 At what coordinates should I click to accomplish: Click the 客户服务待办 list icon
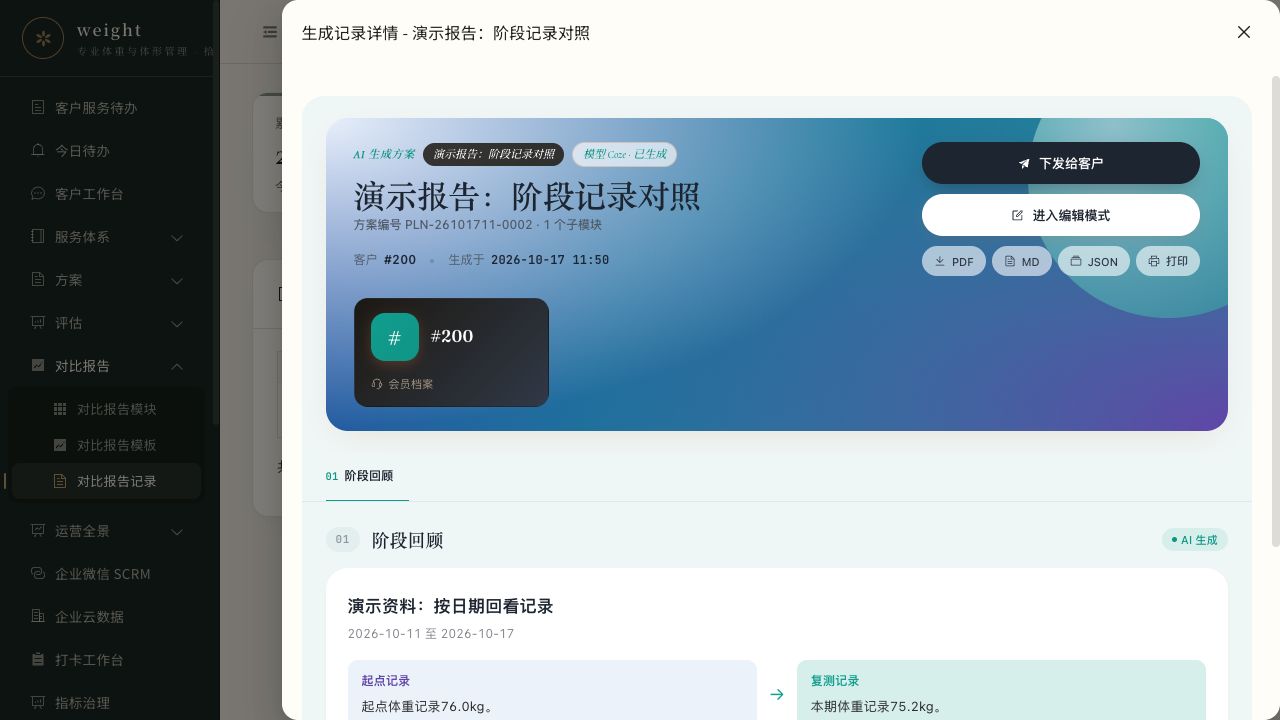tap(38, 108)
